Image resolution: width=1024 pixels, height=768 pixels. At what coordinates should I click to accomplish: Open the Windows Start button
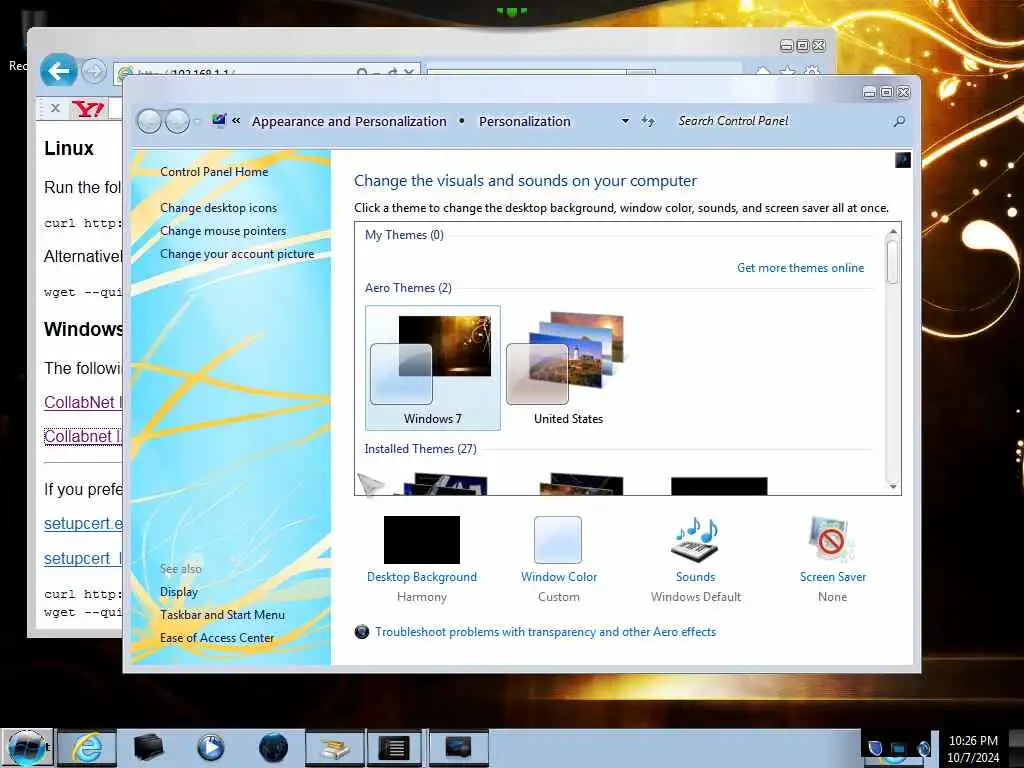click(x=27, y=747)
